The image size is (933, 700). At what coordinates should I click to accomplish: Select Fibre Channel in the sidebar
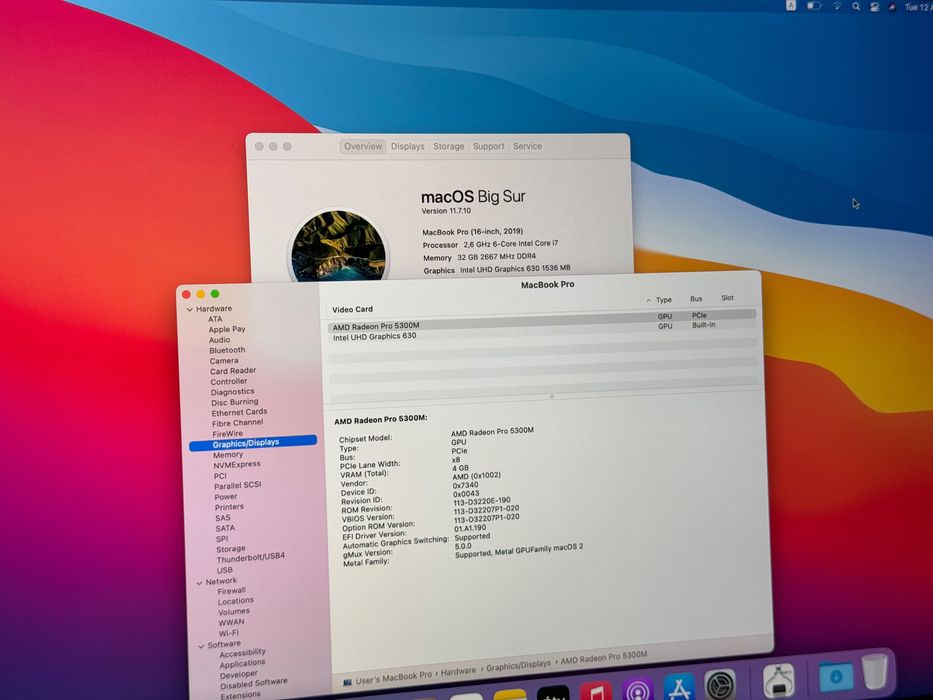coord(237,423)
